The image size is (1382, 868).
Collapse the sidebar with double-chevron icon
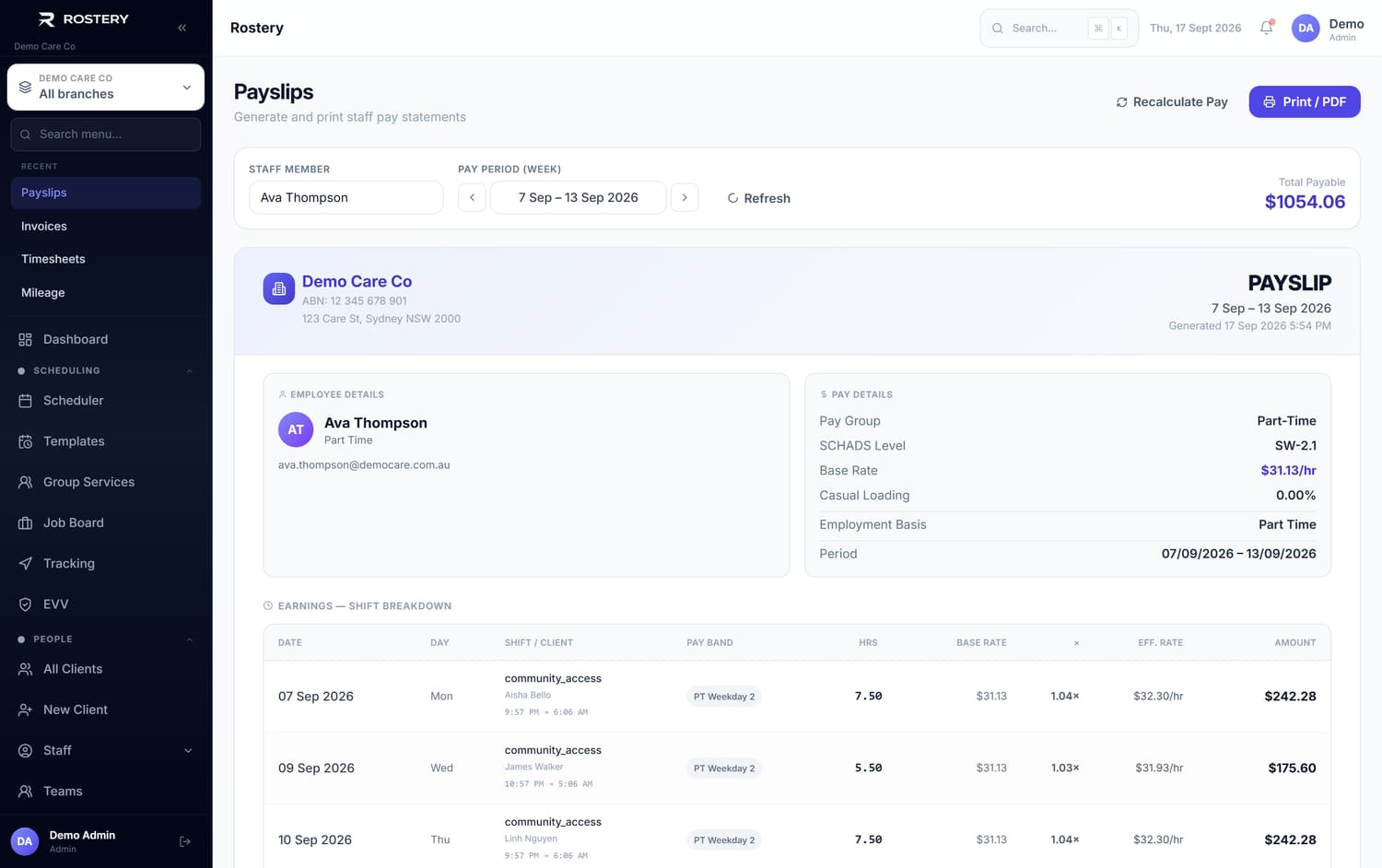182,28
